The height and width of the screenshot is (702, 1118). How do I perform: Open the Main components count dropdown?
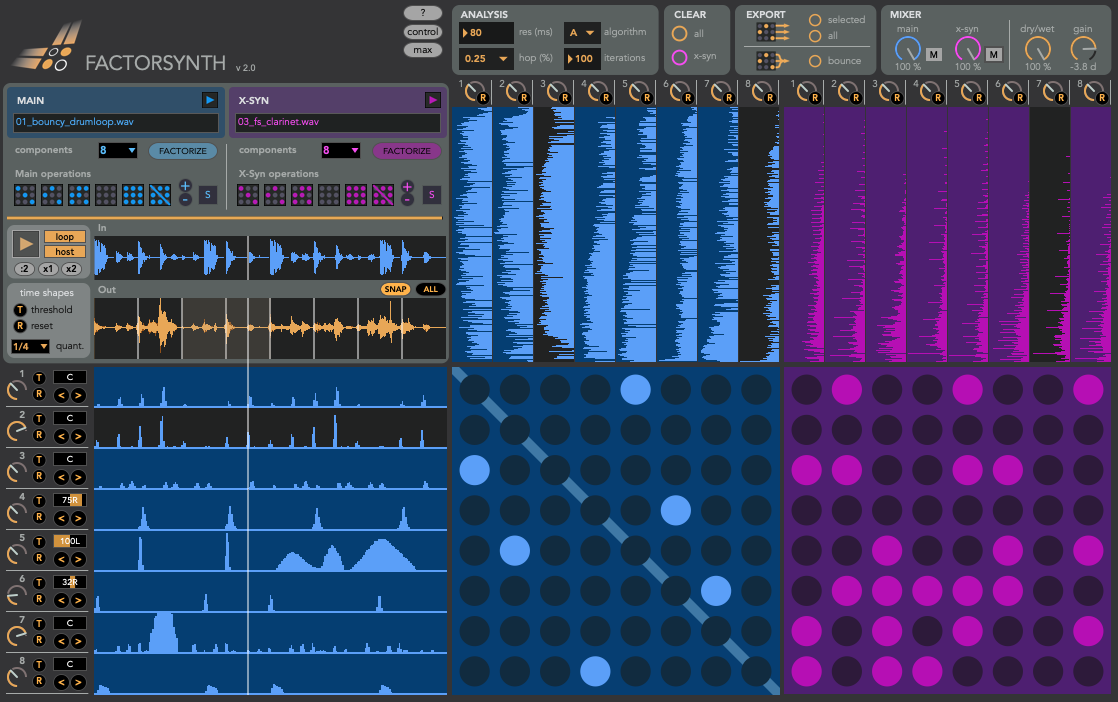(118, 151)
